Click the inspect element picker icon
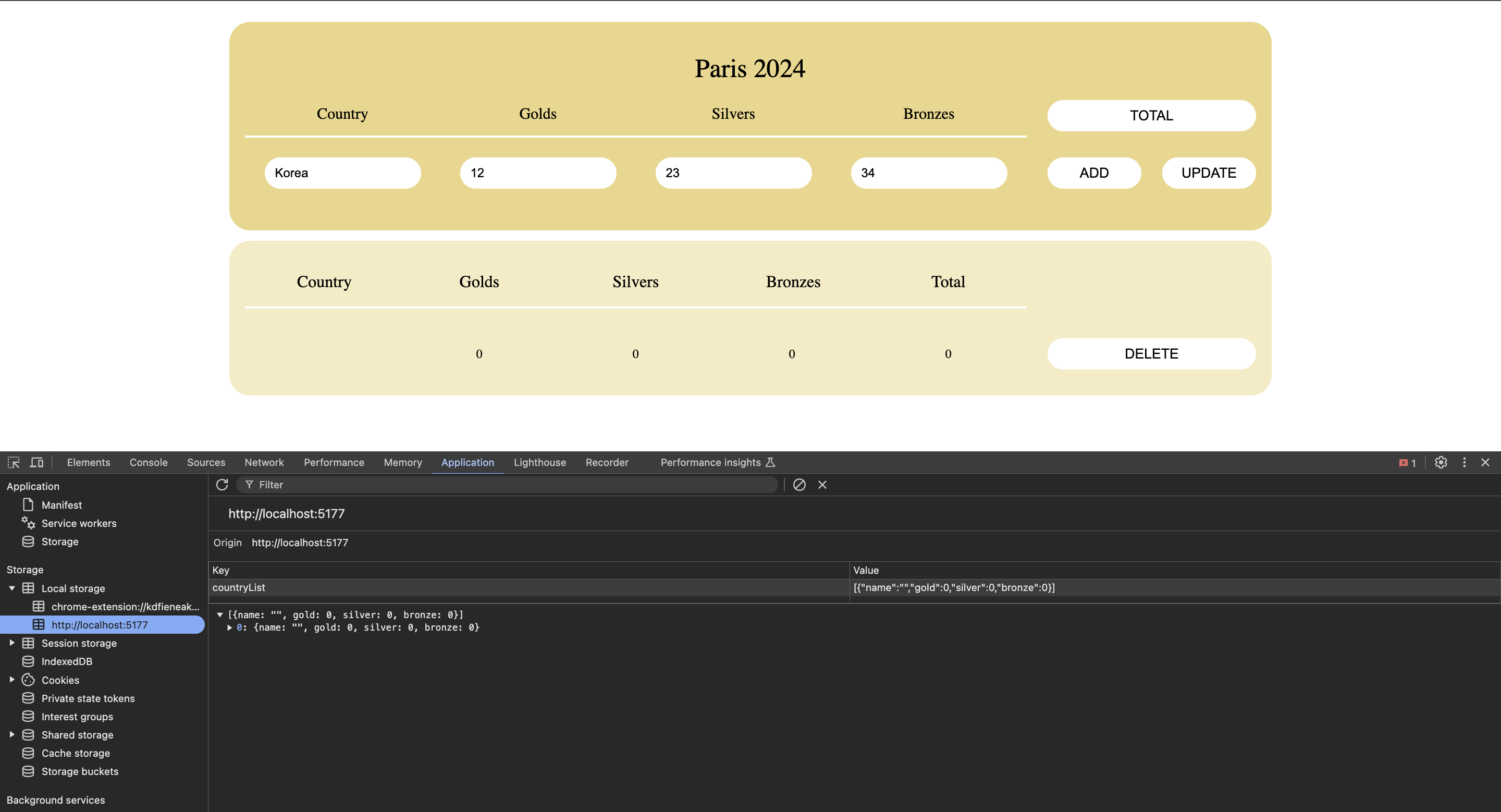Viewport: 1501px width, 812px height. pos(14,462)
